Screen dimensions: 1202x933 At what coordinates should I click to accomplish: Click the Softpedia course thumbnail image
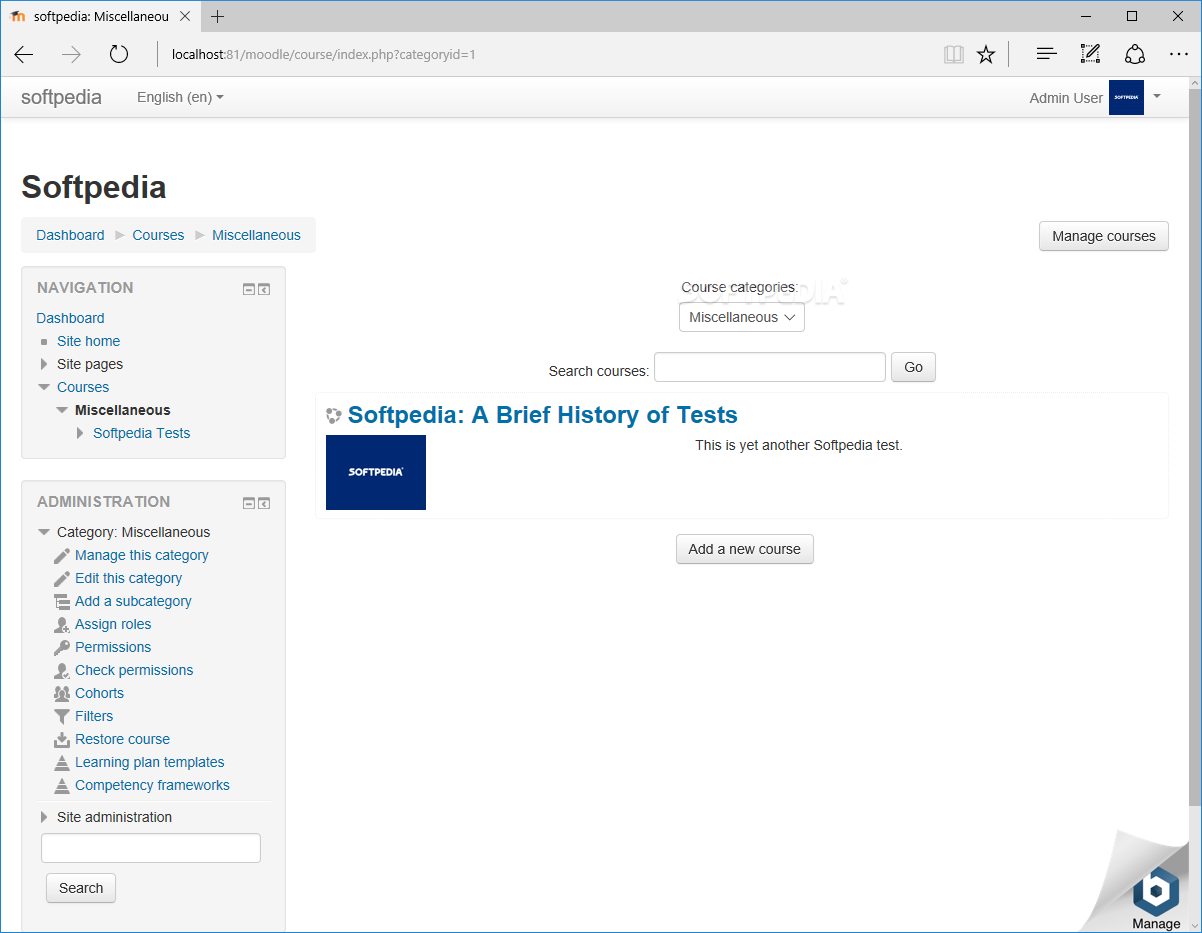(376, 472)
